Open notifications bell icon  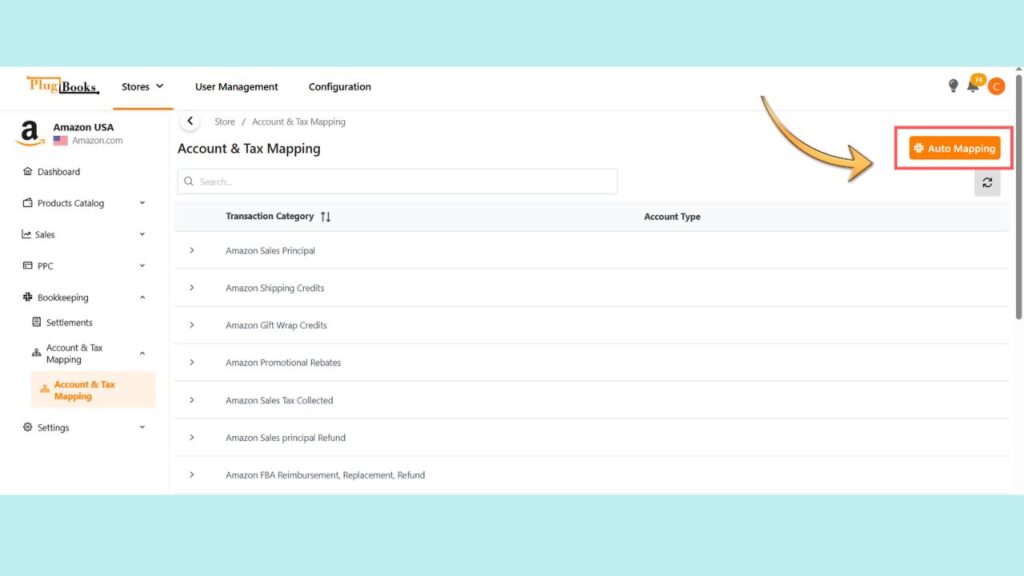tap(973, 86)
